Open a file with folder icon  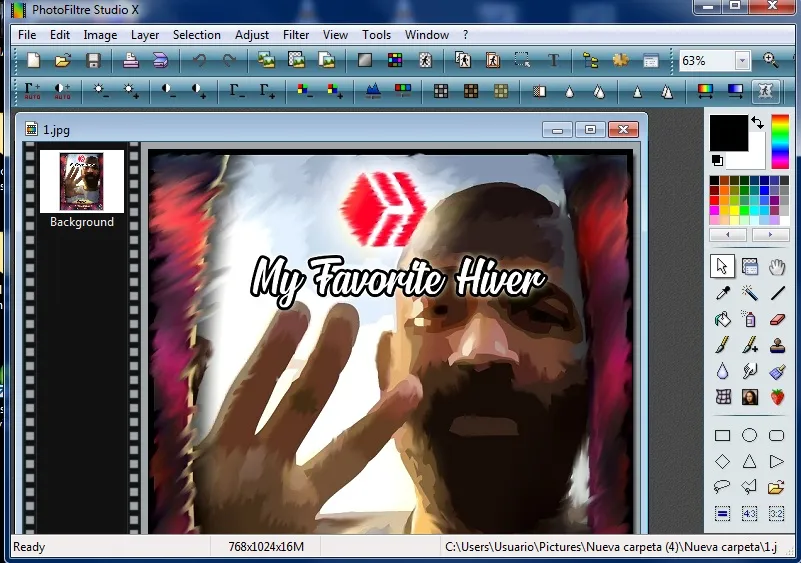(x=63, y=60)
